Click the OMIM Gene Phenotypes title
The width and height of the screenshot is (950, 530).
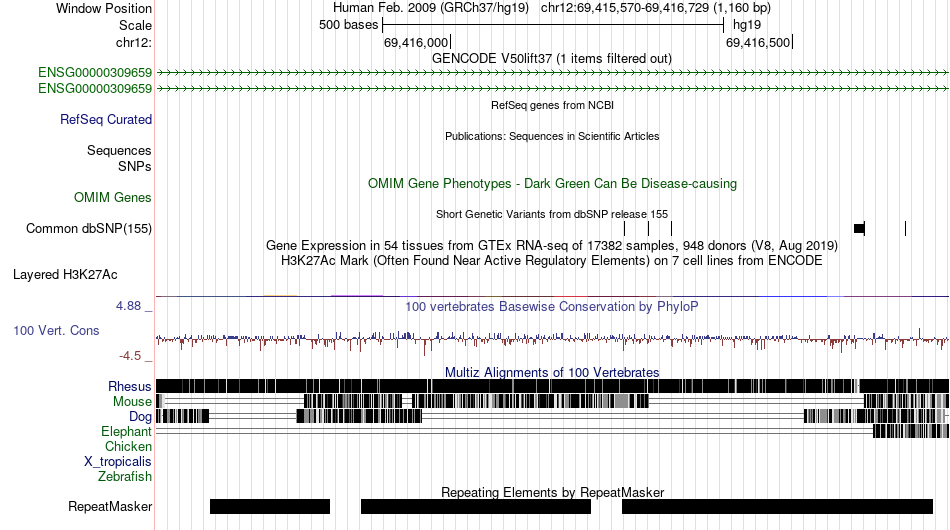coord(553,184)
